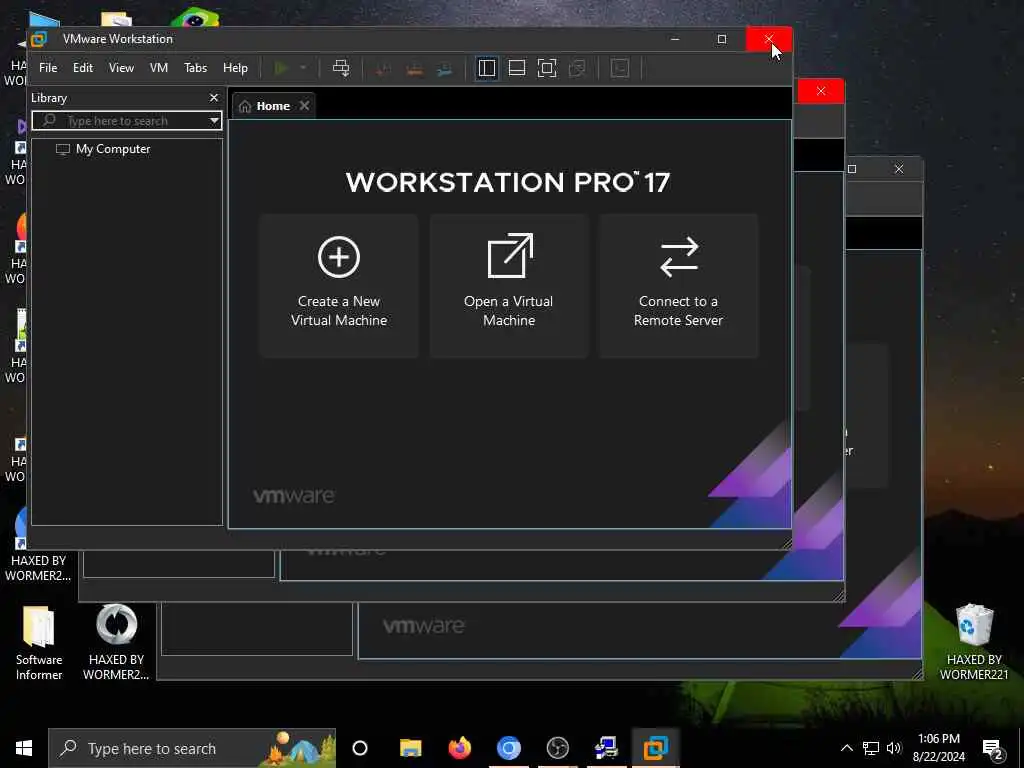Select the Recycle Bin labeled HAXED BY WORMER221
This screenshot has width=1024, height=768.
(x=974, y=642)
